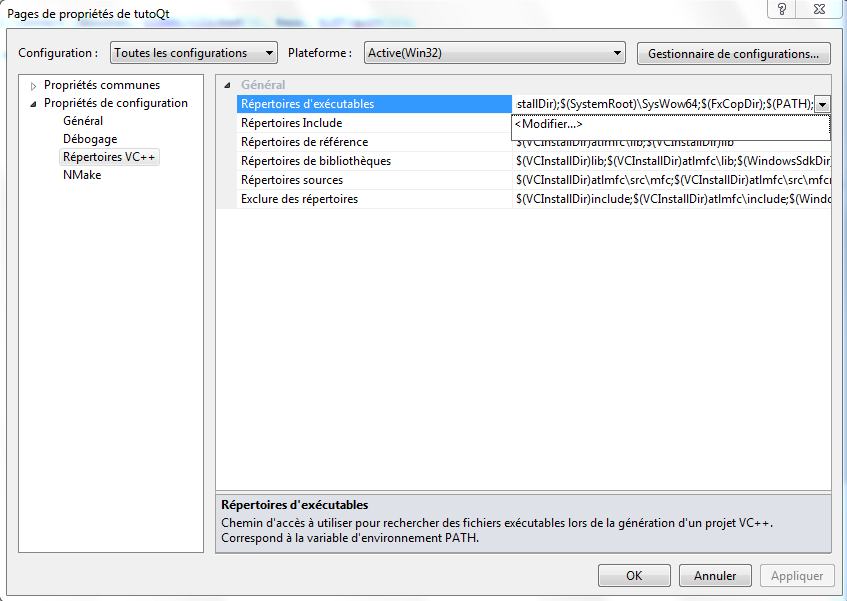This screenshot has height=601, width=847.
Task: Collapse Propriétés de configuration tree node
Action: point(33,104)
